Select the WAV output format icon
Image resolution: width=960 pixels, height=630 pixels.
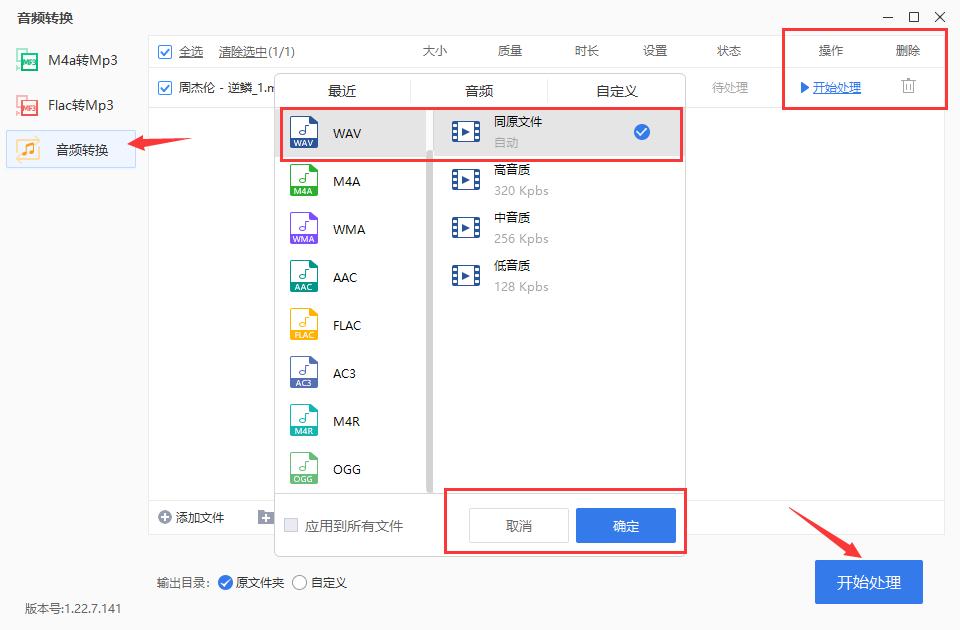click(304, 131)
